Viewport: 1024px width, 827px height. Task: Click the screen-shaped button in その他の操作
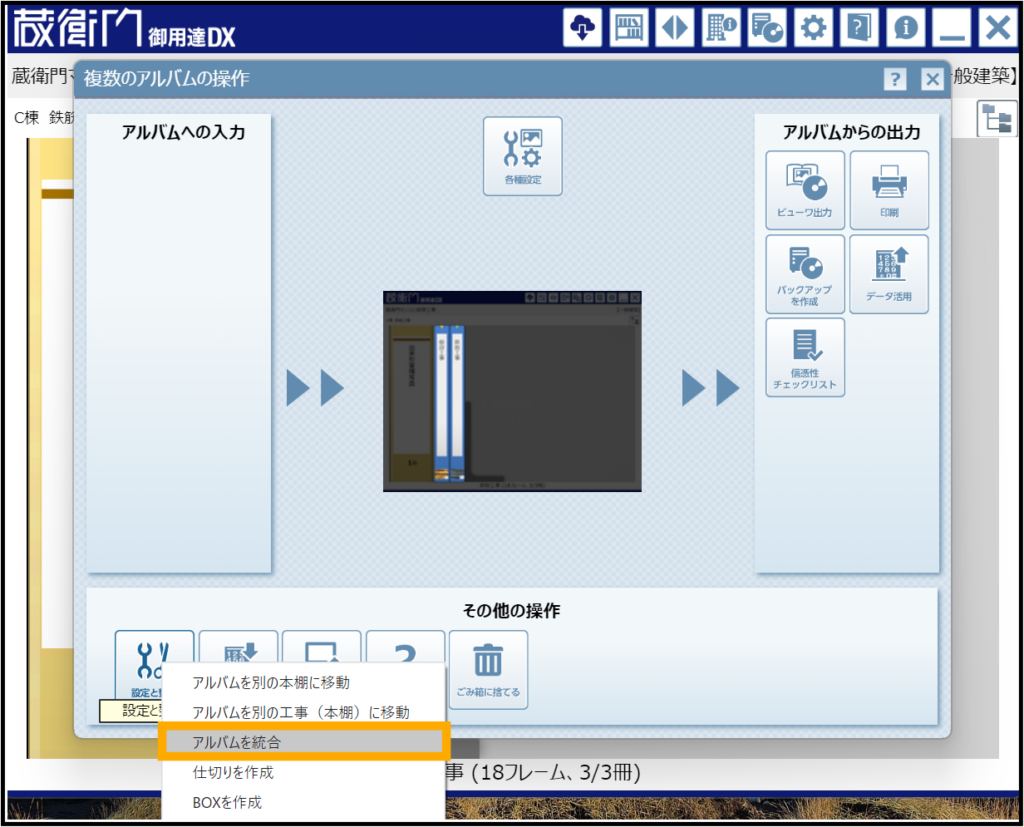pos(322,647)
